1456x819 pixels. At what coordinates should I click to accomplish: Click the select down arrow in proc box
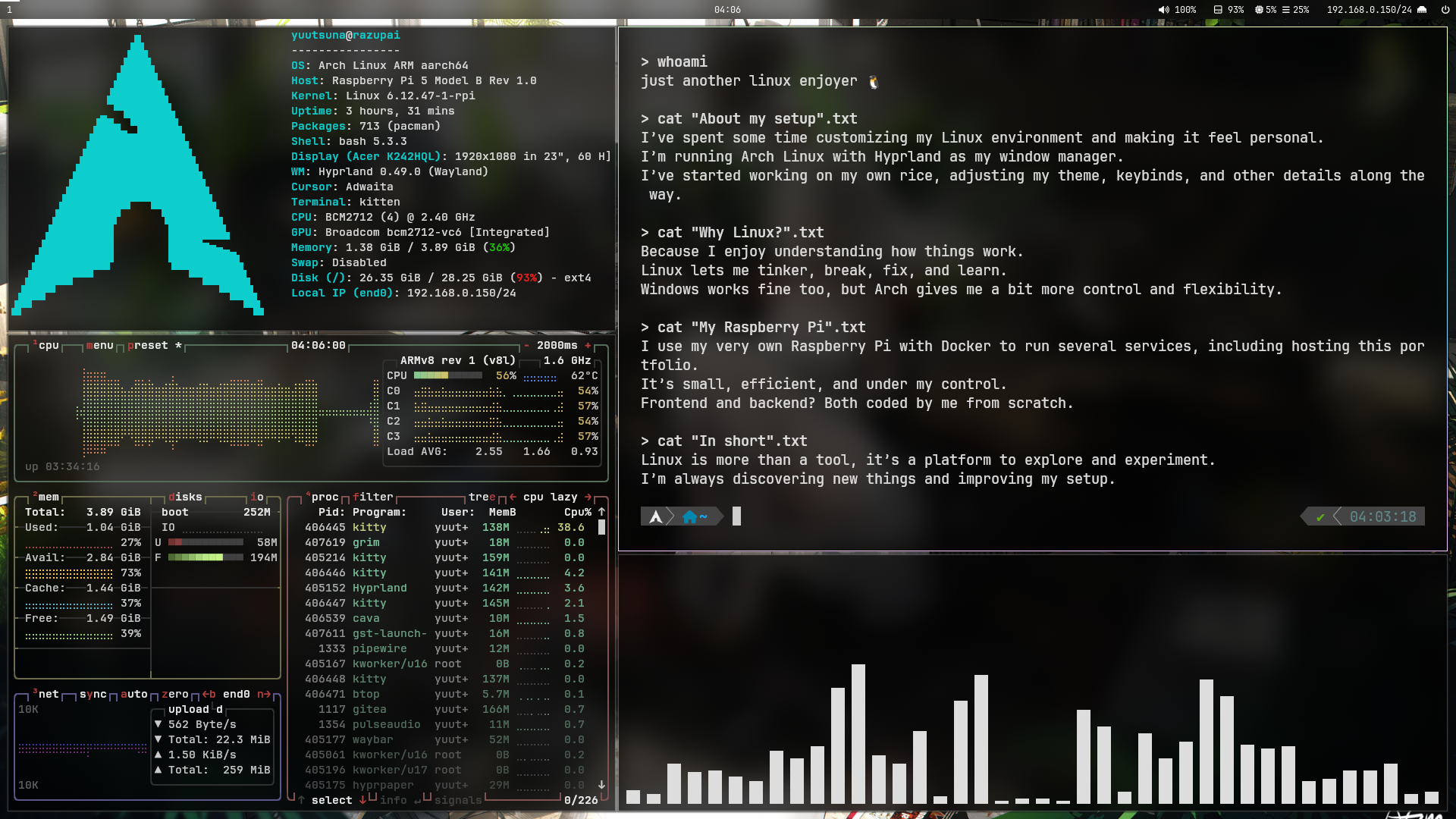[362, 800]
